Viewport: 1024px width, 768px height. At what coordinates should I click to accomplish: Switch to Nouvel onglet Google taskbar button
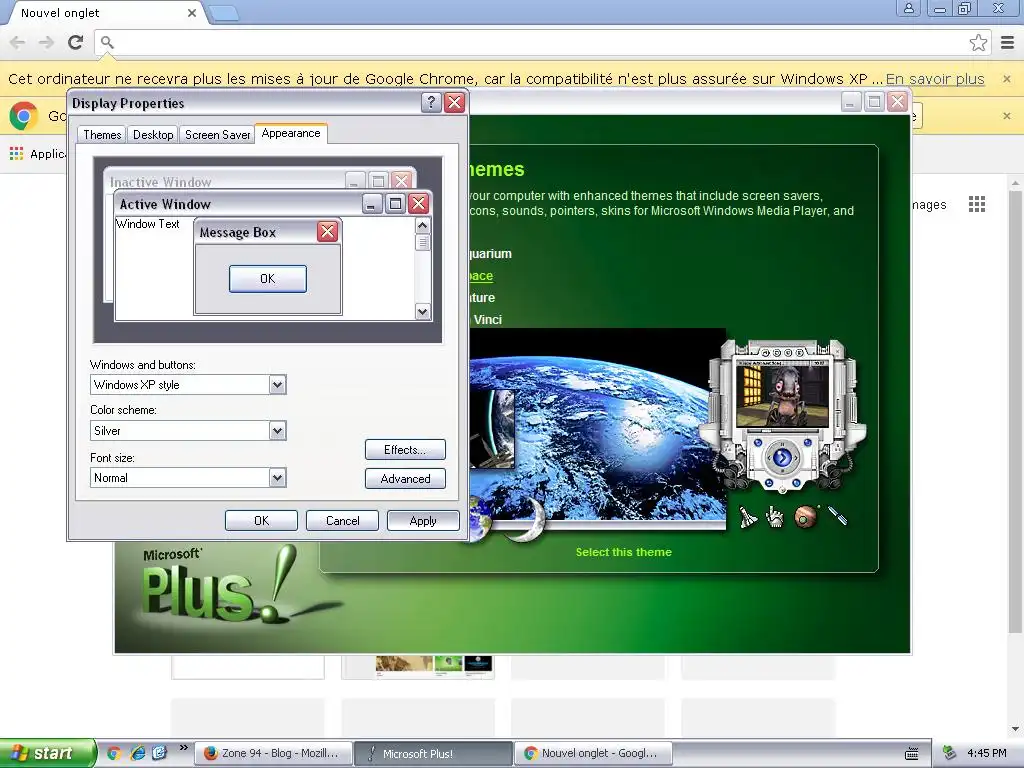(594, 754)
